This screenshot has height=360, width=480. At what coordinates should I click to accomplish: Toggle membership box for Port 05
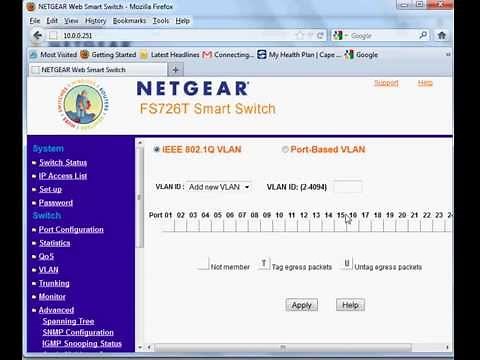[217, 226]
